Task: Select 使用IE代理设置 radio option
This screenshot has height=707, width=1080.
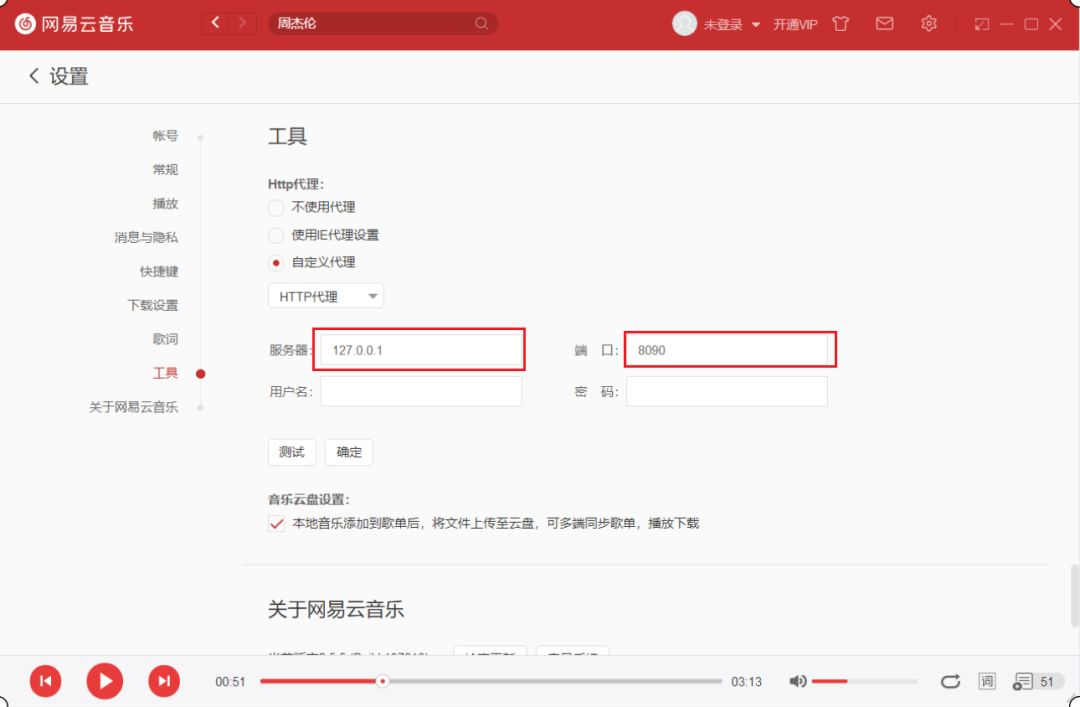Action: click(x=276, y=235)
